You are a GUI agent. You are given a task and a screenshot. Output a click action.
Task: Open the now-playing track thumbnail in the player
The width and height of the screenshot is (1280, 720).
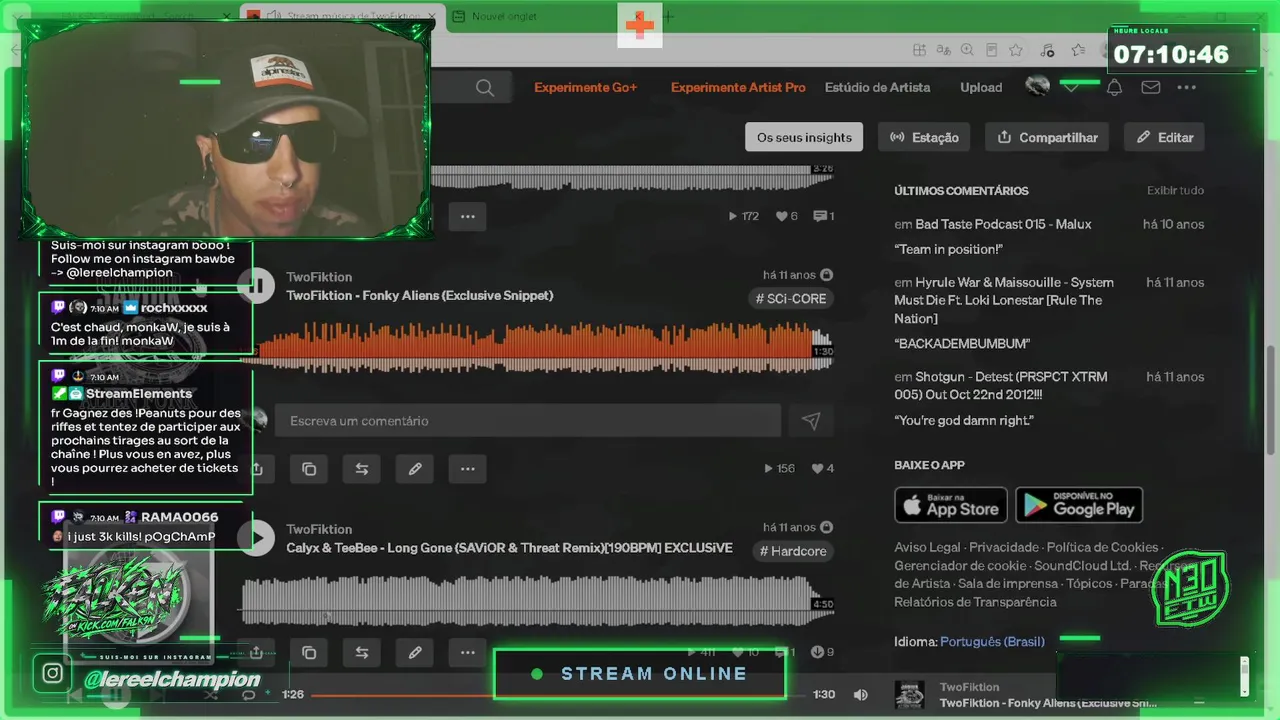[909, 695]
